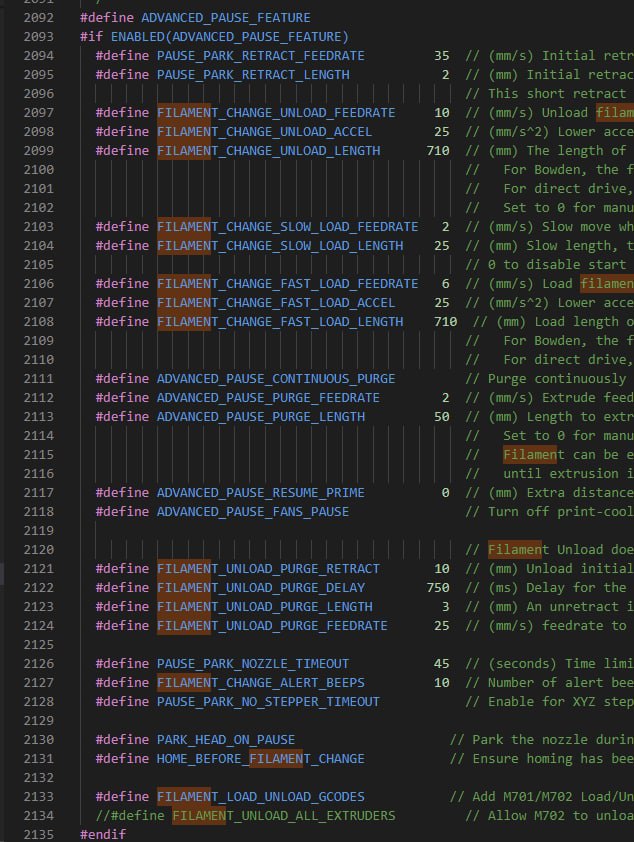Viewport: 634px width, 842px height.
Task: Click FILAMENT_CHANGE_SLOW_LOAD_FEEDRATE macro name
Action: 287,227
